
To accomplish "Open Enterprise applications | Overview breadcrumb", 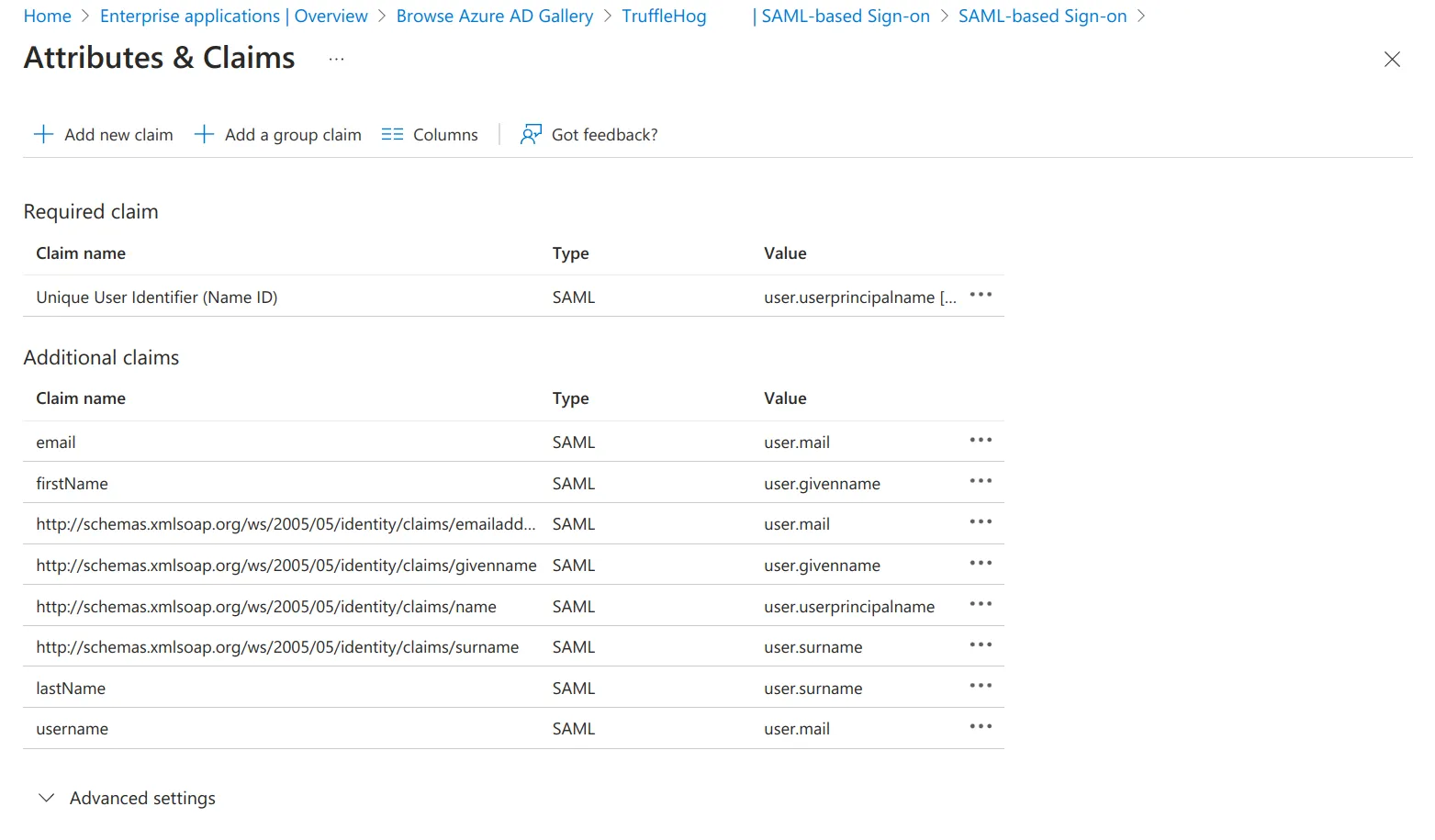I will (x=233, y=17).
